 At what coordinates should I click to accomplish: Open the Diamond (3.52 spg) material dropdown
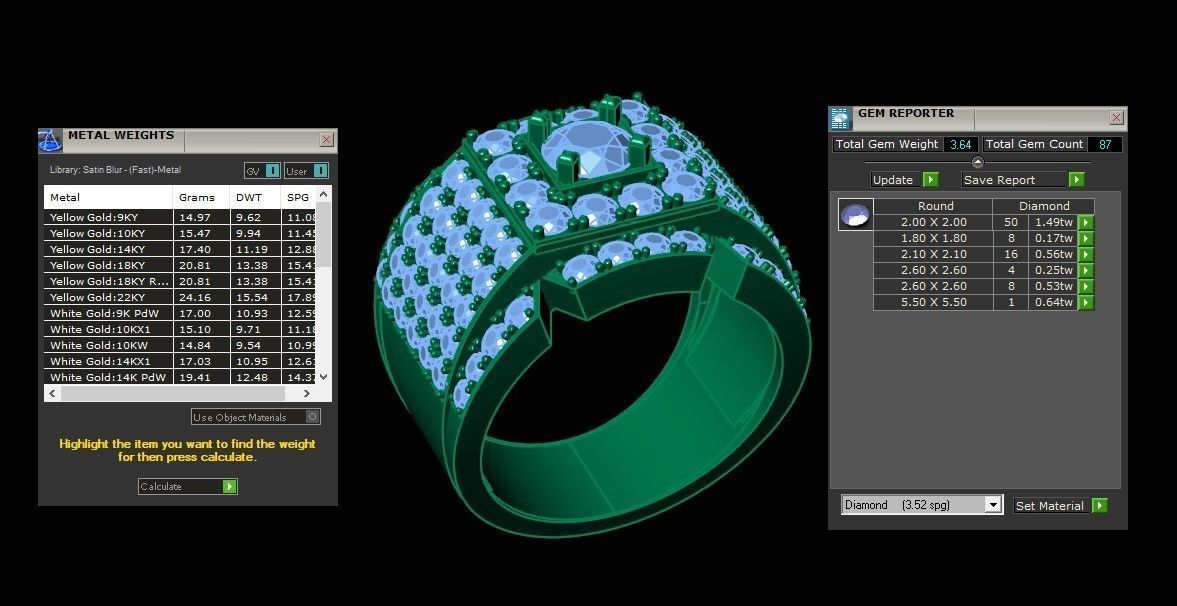tap(992, 505)
